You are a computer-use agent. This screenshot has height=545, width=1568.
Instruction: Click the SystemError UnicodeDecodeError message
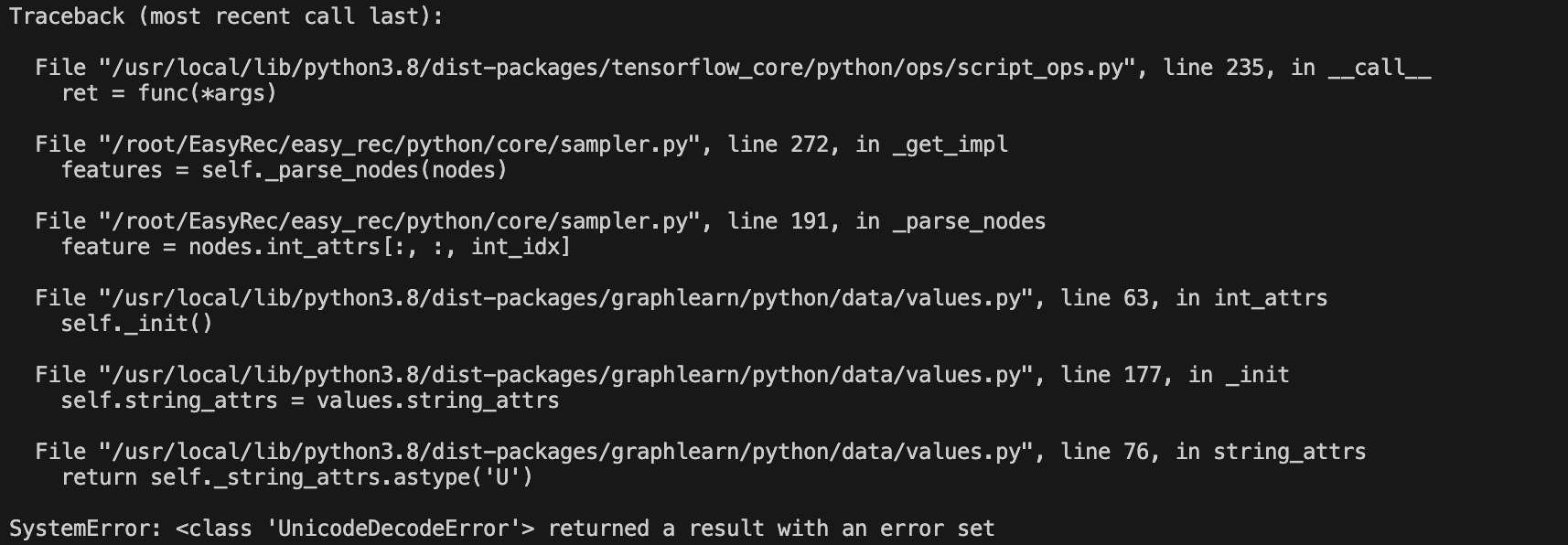click(501, 529)
